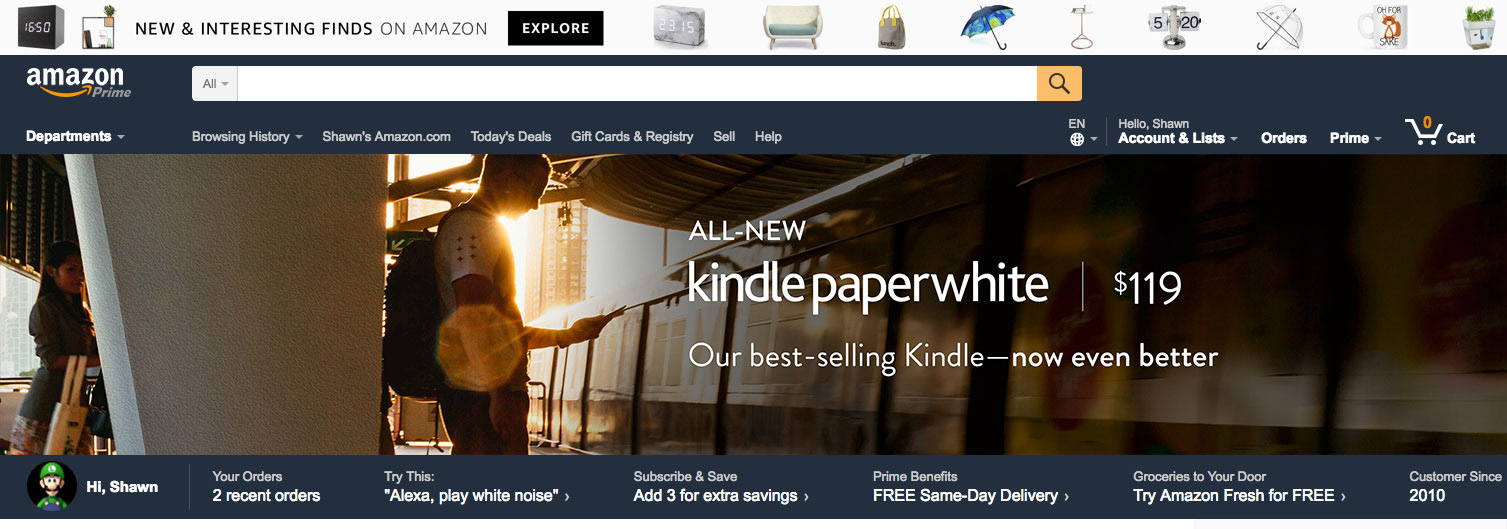
Task: Open the Prime dropdown menu
Action: click(x=1356, y=138)
